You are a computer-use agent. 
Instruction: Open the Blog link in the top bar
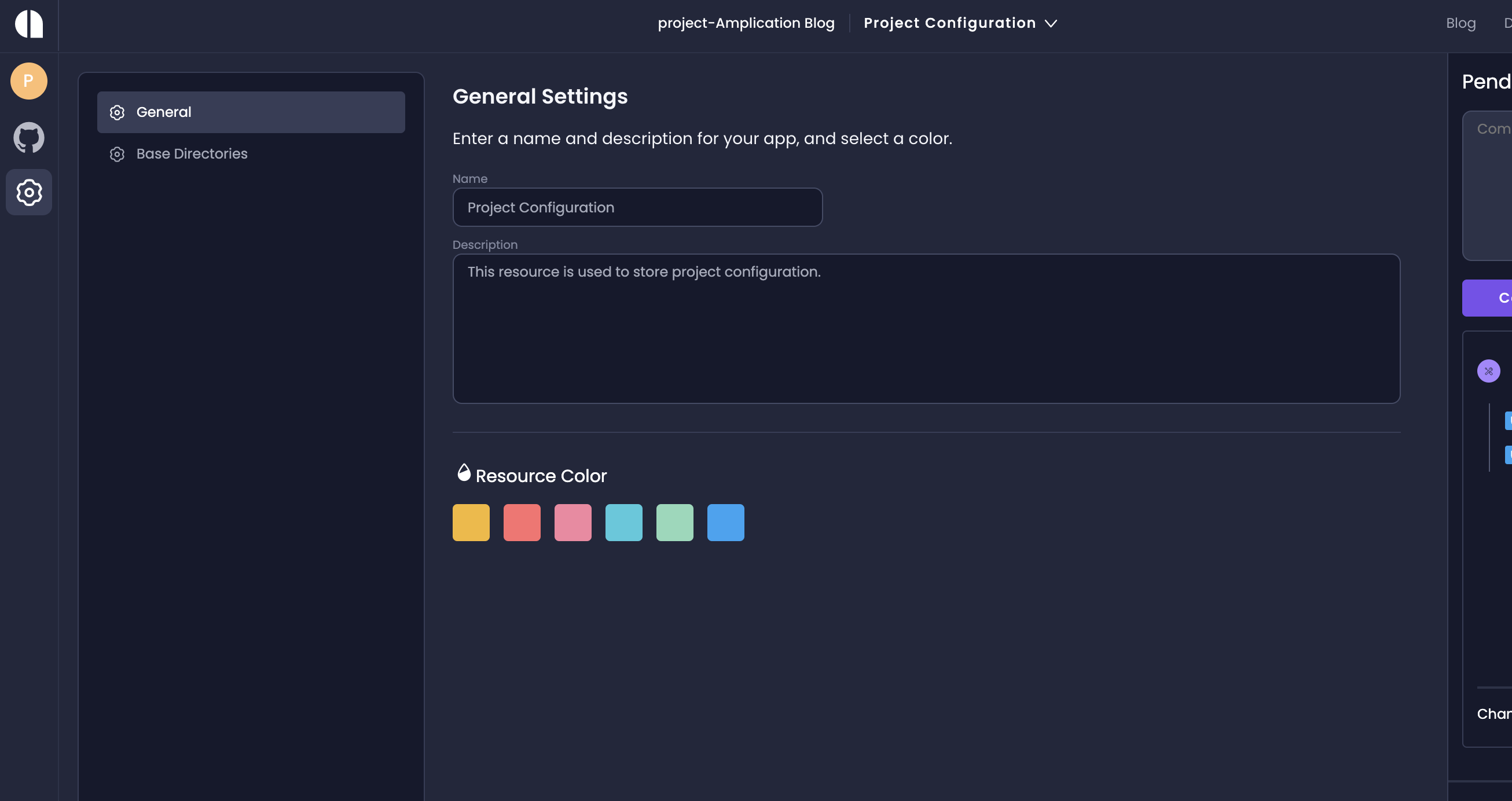click(x=1461, y=23)
